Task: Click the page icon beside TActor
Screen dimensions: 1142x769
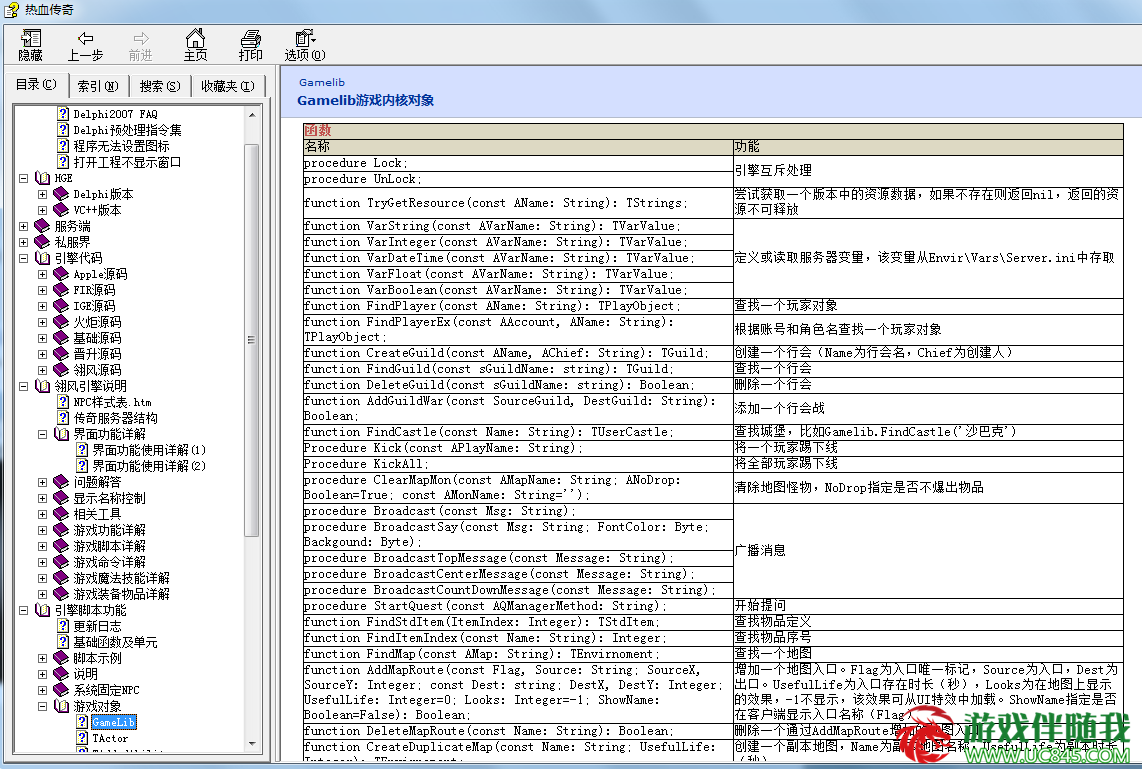Action: tap(82, 738)
